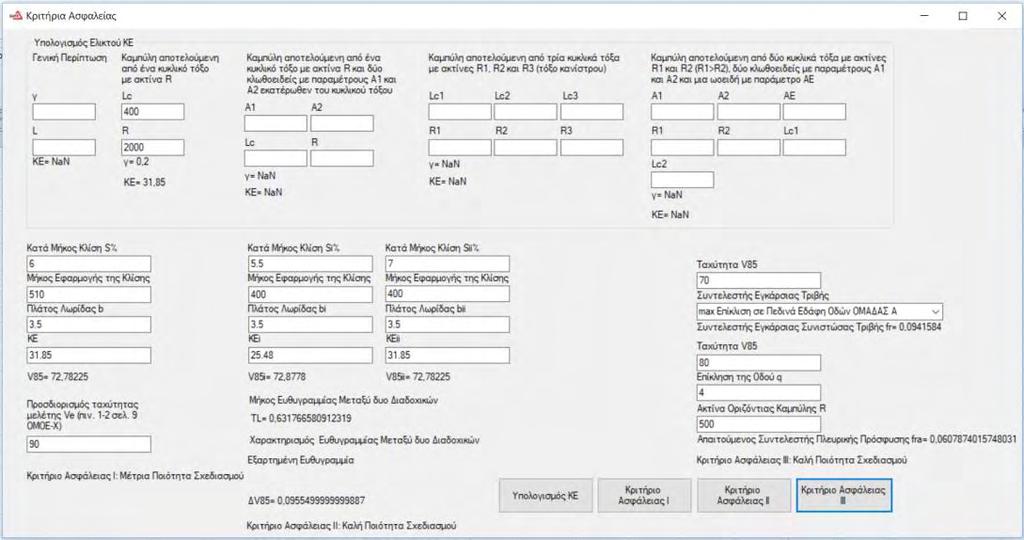Screen dimensions: 1024x540
Task: Focus the γ field under Γενική Περίπτωση
Action: pyautogui.click(x=64, y=112)
